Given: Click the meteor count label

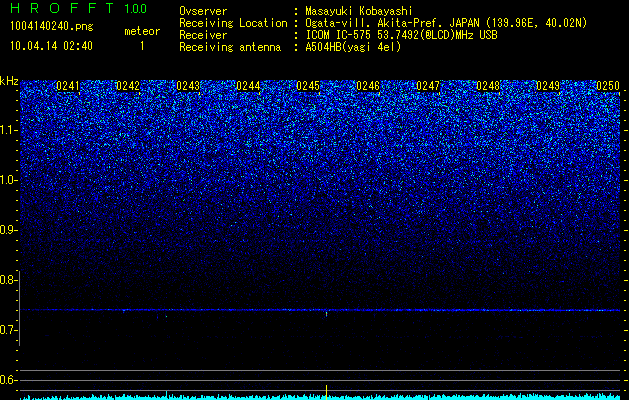Looking at the screenshot, I should (142, 31).
